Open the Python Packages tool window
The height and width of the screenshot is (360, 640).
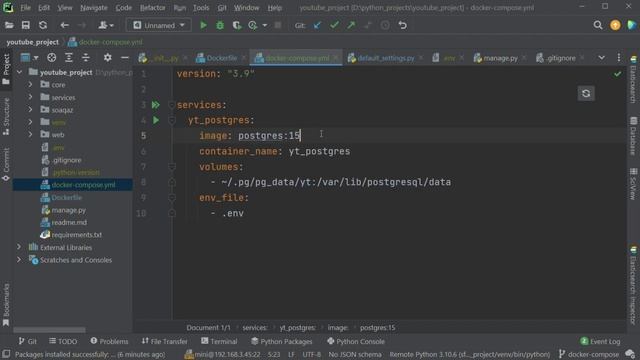click(282, 342)
